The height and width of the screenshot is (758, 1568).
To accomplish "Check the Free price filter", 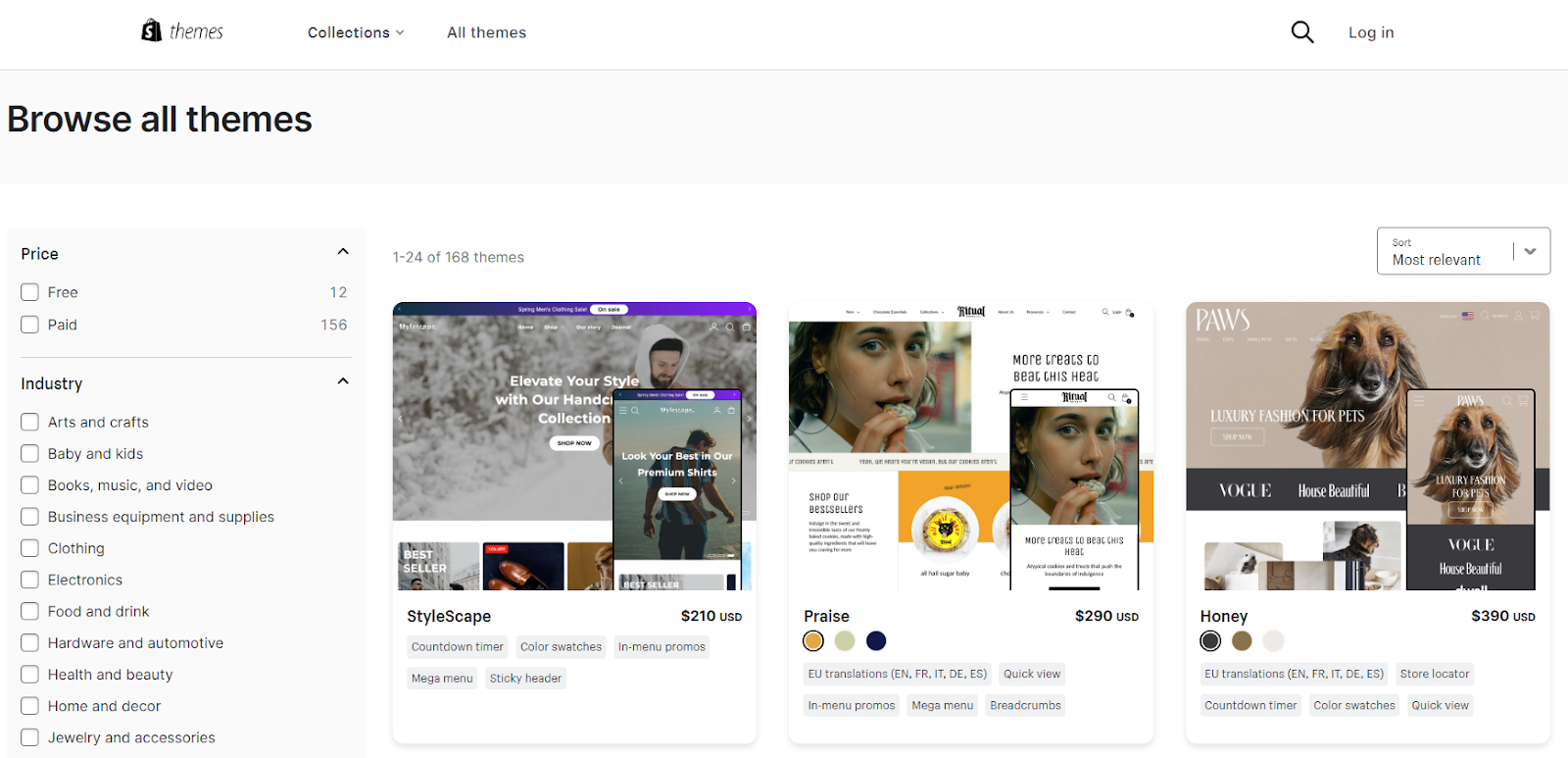I will pyautogui.click(x=30, y=292).
